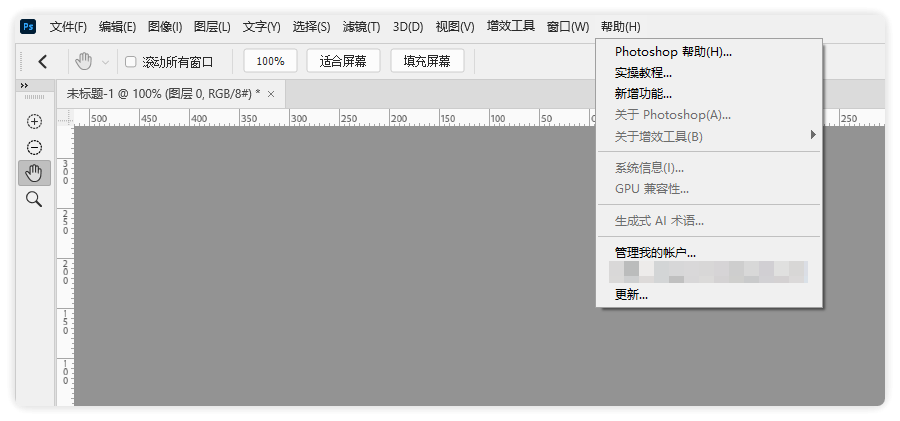
Task: Close the 未标题-1 document tab
Action: pyautogui.click(x=271, y=94)
